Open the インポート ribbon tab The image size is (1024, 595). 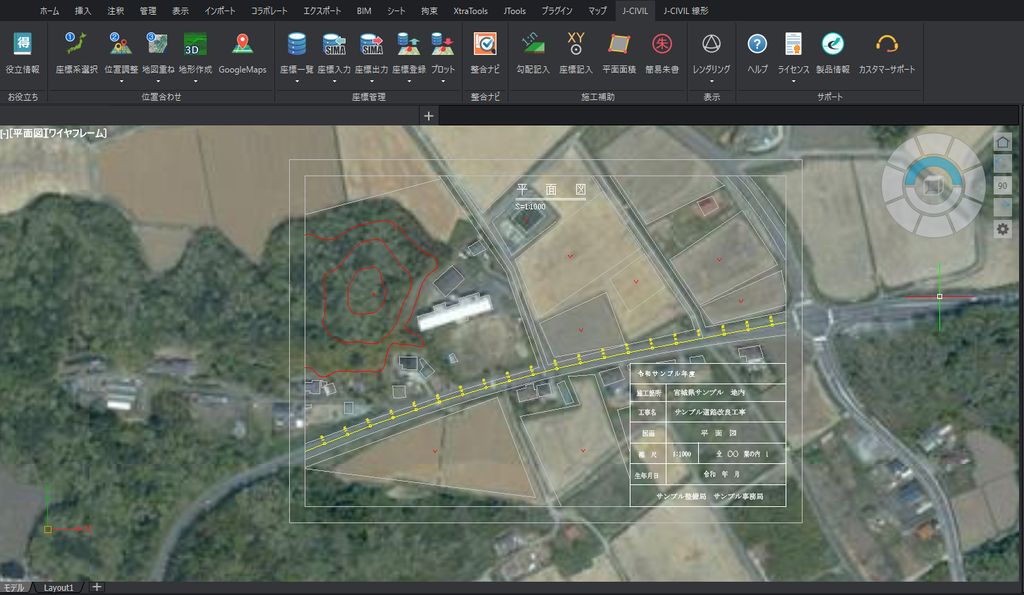(219, 11)
